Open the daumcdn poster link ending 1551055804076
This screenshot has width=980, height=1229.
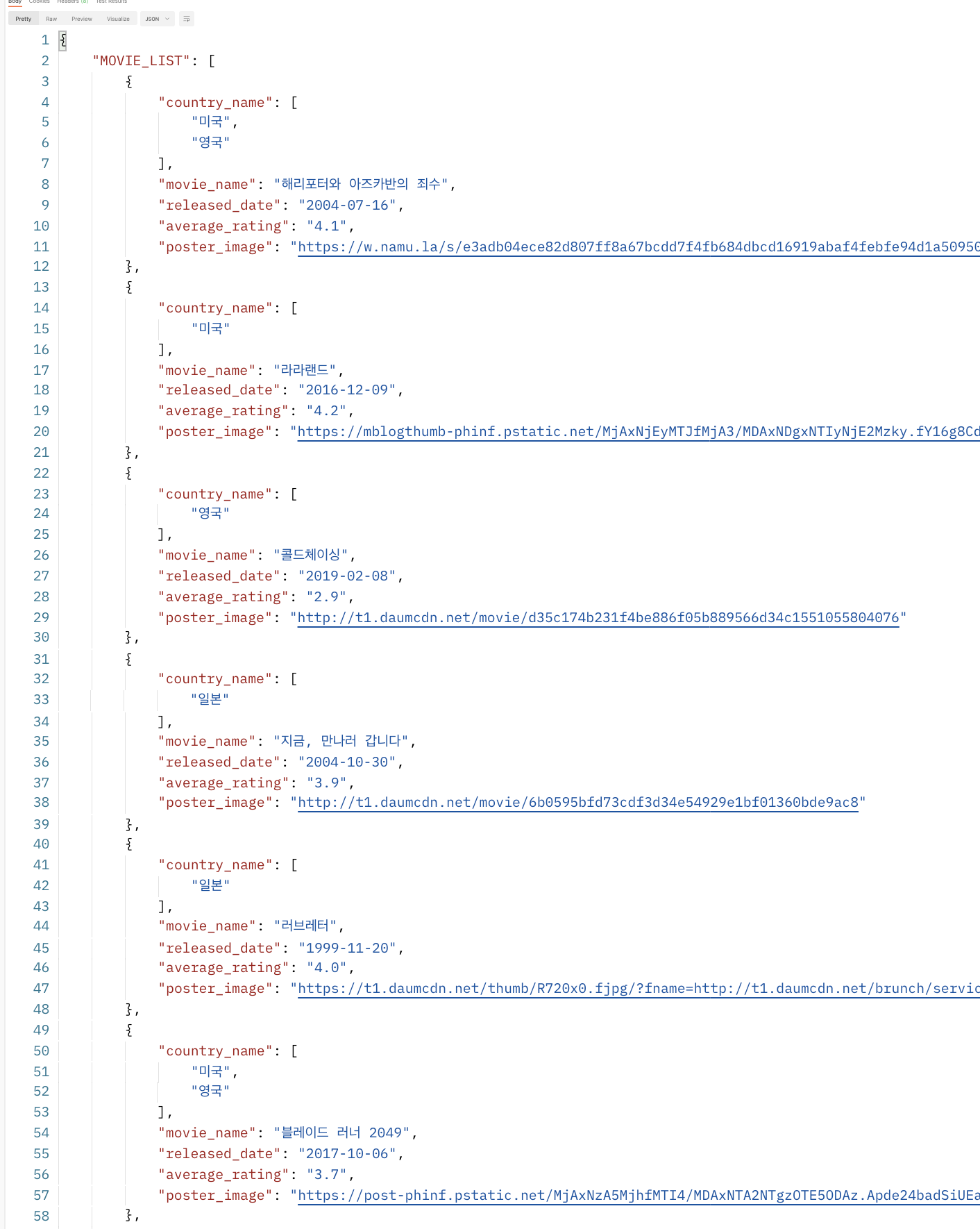point(598,618)
